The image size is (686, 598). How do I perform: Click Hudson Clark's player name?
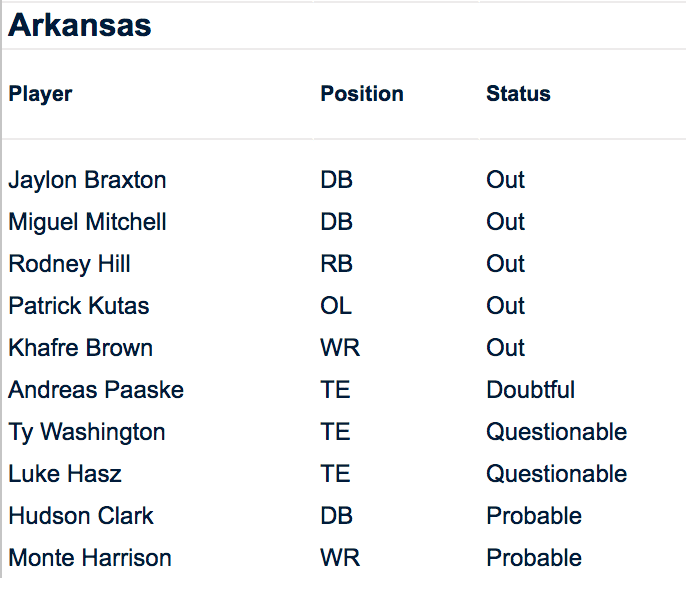tap(81, 516)
